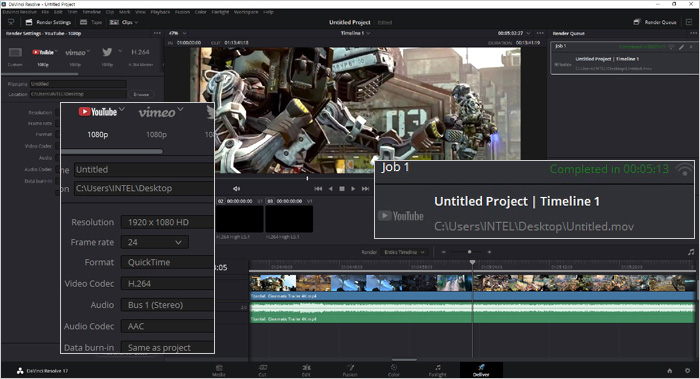Viewport: 700px width, 379px height.
Task: Select the clip 02 thumbnail
Action: point(239,219)
